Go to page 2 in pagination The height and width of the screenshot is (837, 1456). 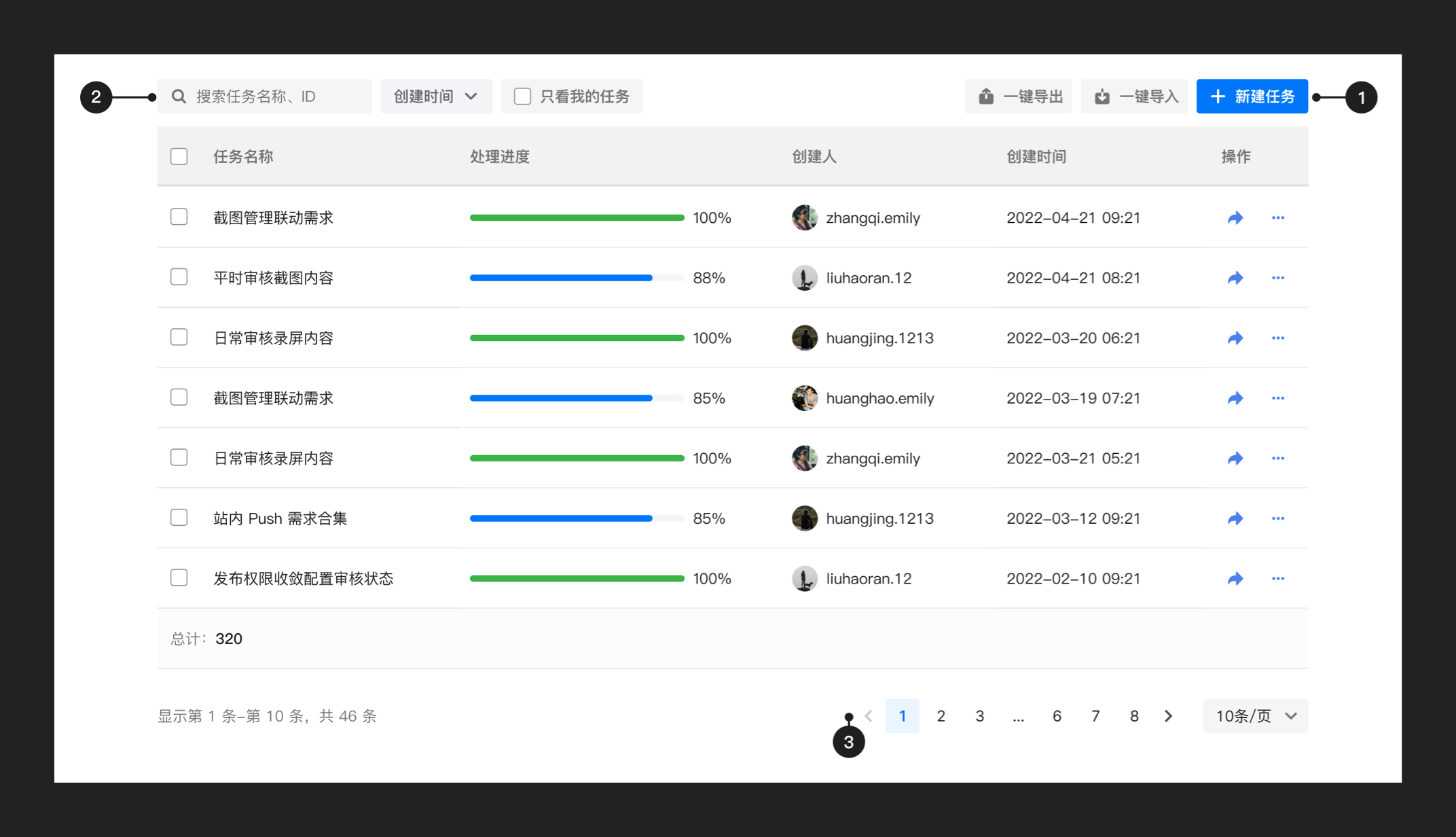941,716
